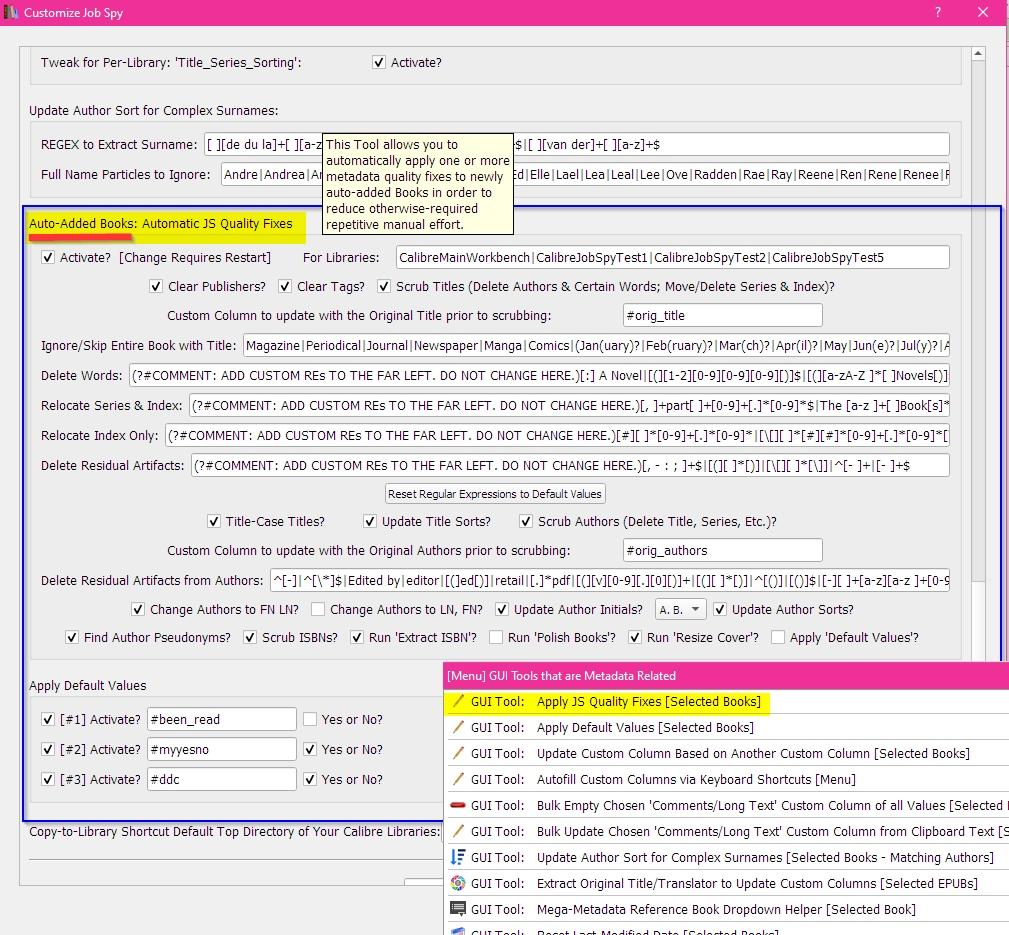The image size is (1009, 935).
Task: Click the #been_read default value field
Action: (x=221, y=719)
